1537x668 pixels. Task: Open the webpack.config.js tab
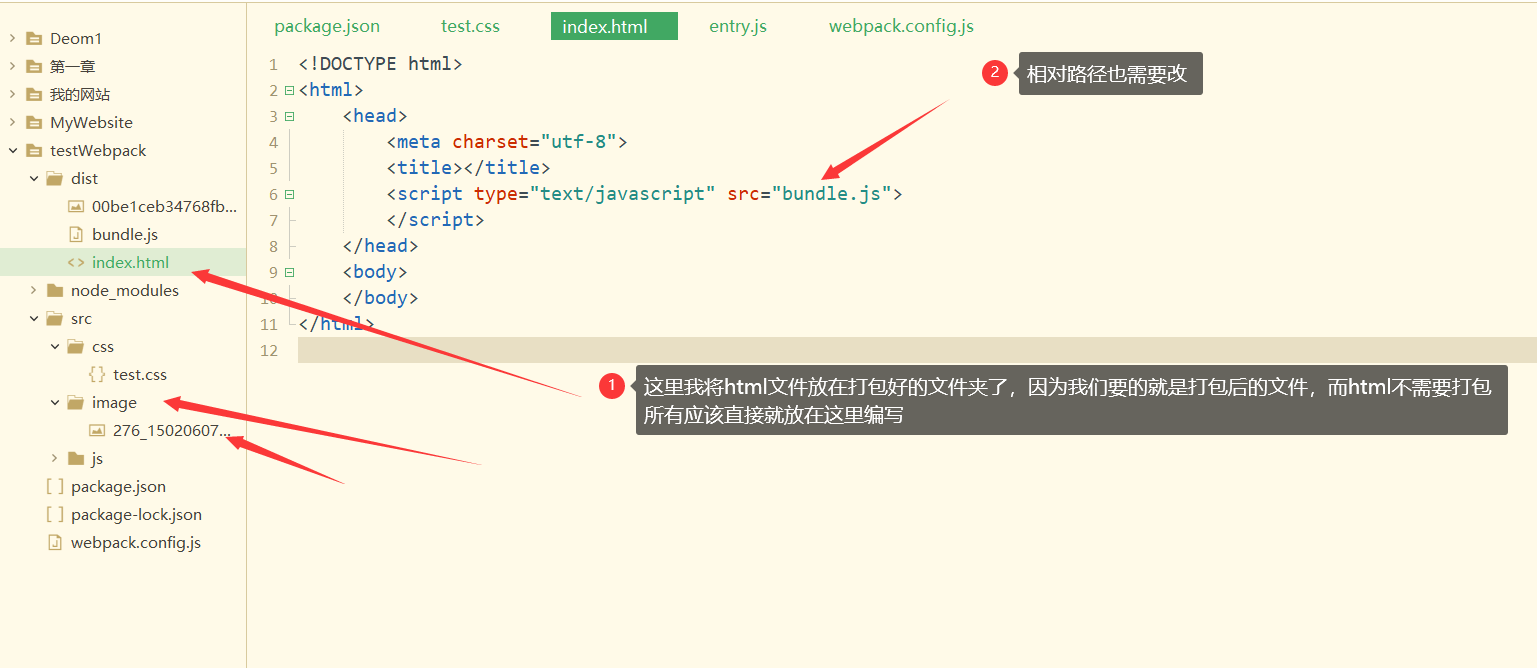tap(901, 26)
